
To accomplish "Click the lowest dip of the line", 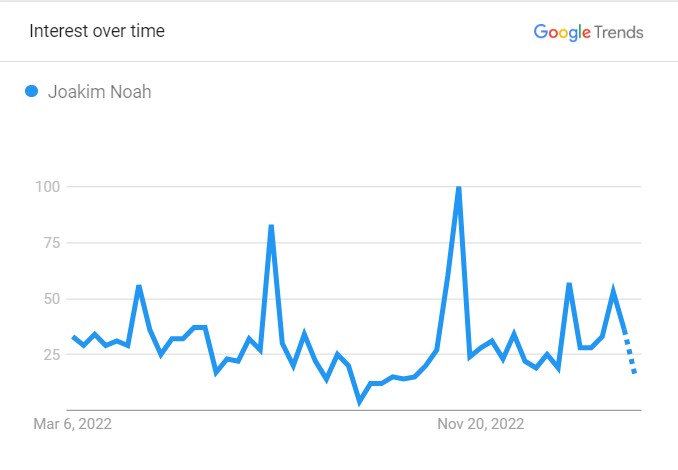I will pyautogui.click(x=360, y=402).
